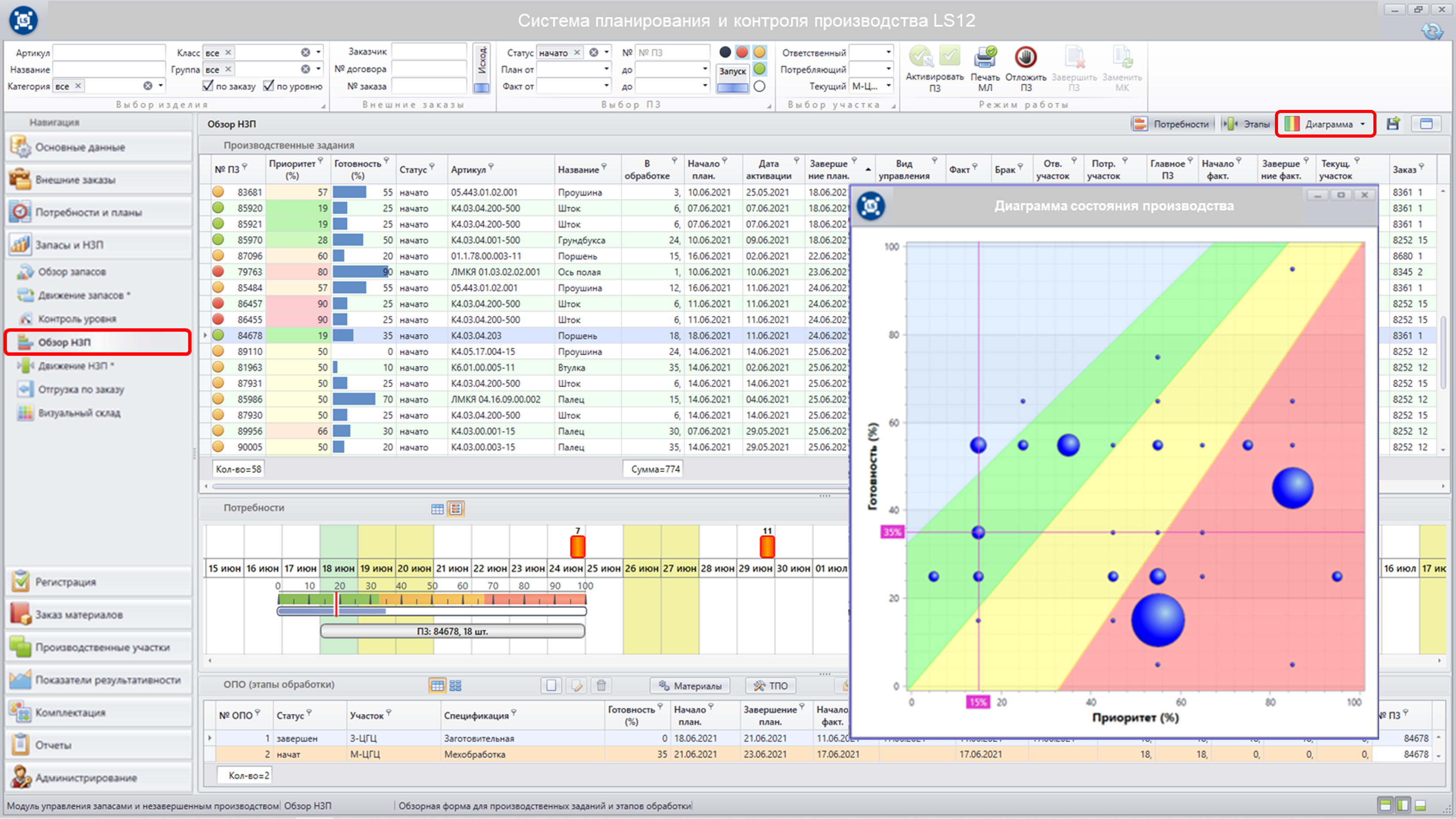Screen dimensions: 1456x819
Task: Click the delete ОПО trash icon
Action: click(601, 686)
